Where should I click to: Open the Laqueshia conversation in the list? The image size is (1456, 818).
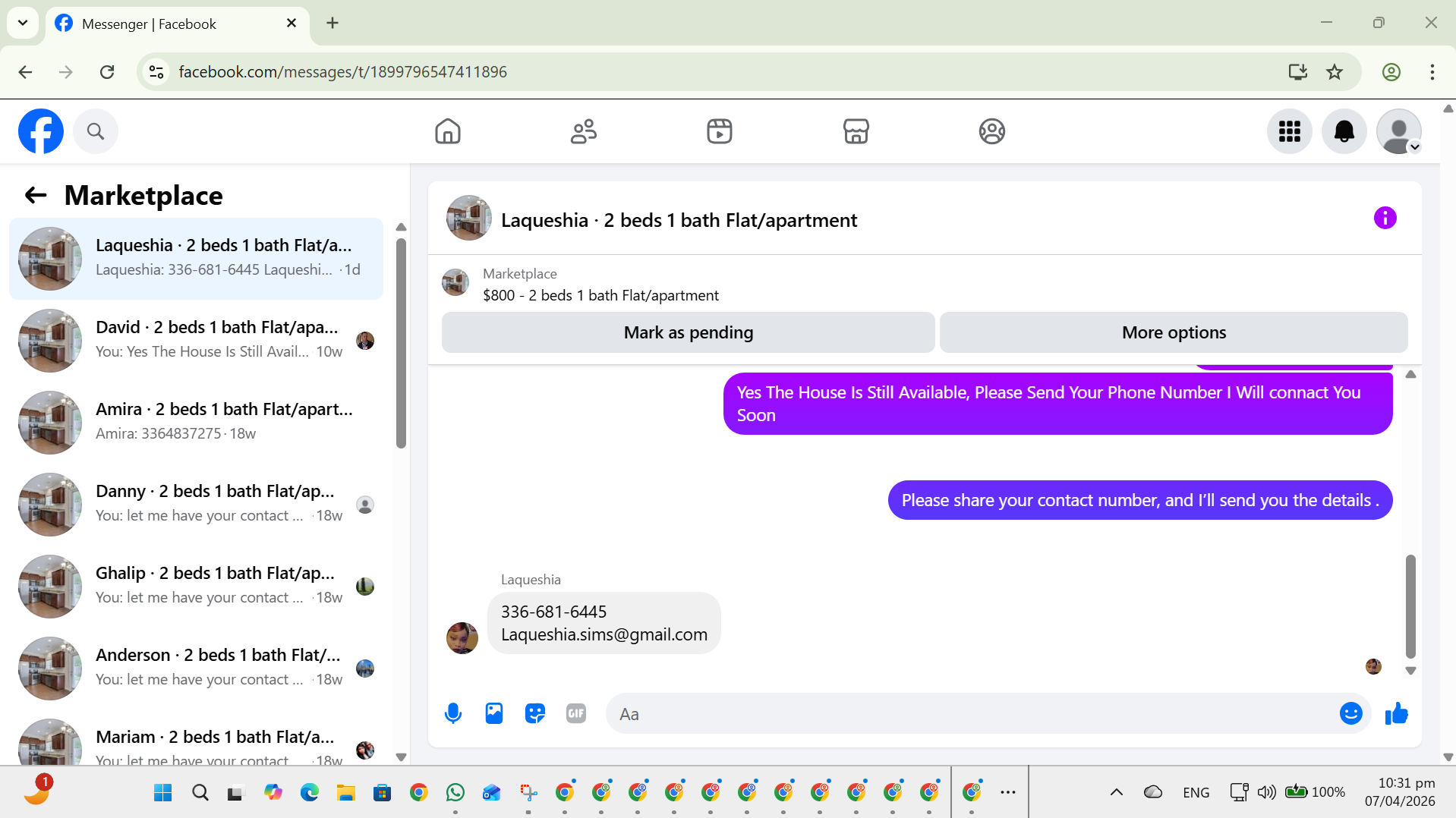click(x=196, y=259)
